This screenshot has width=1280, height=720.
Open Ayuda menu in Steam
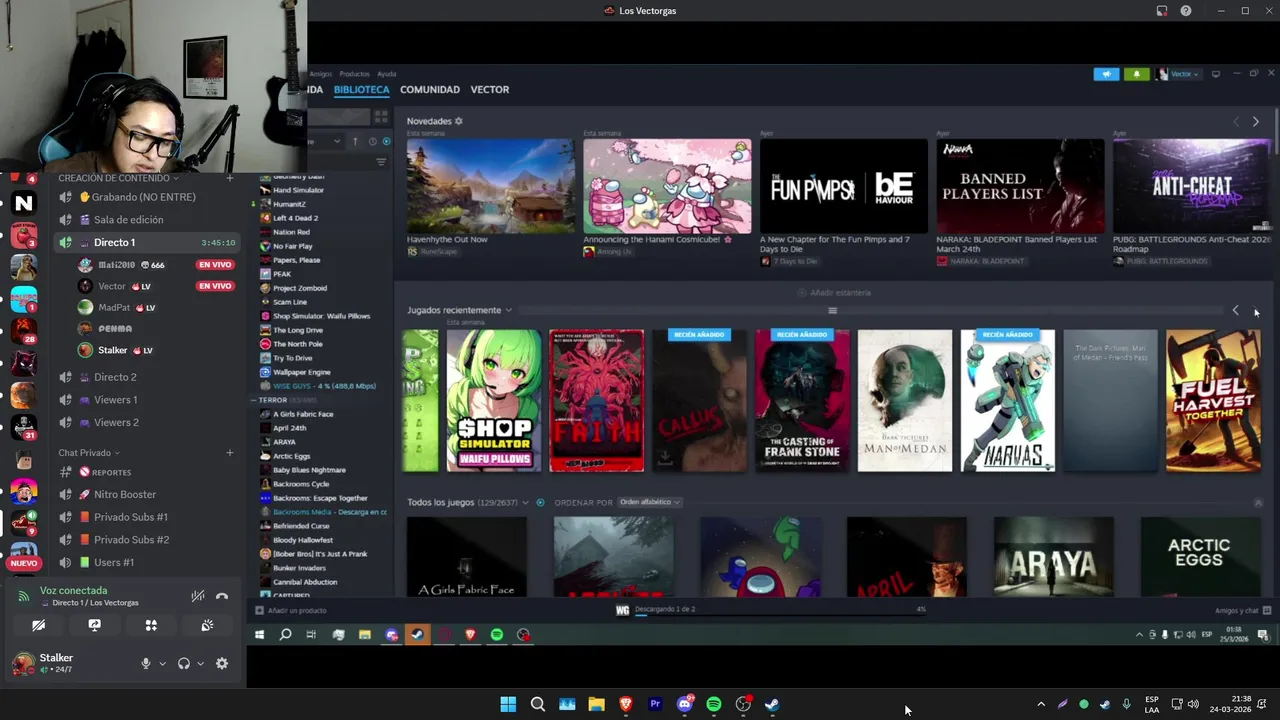coord(386,74)
